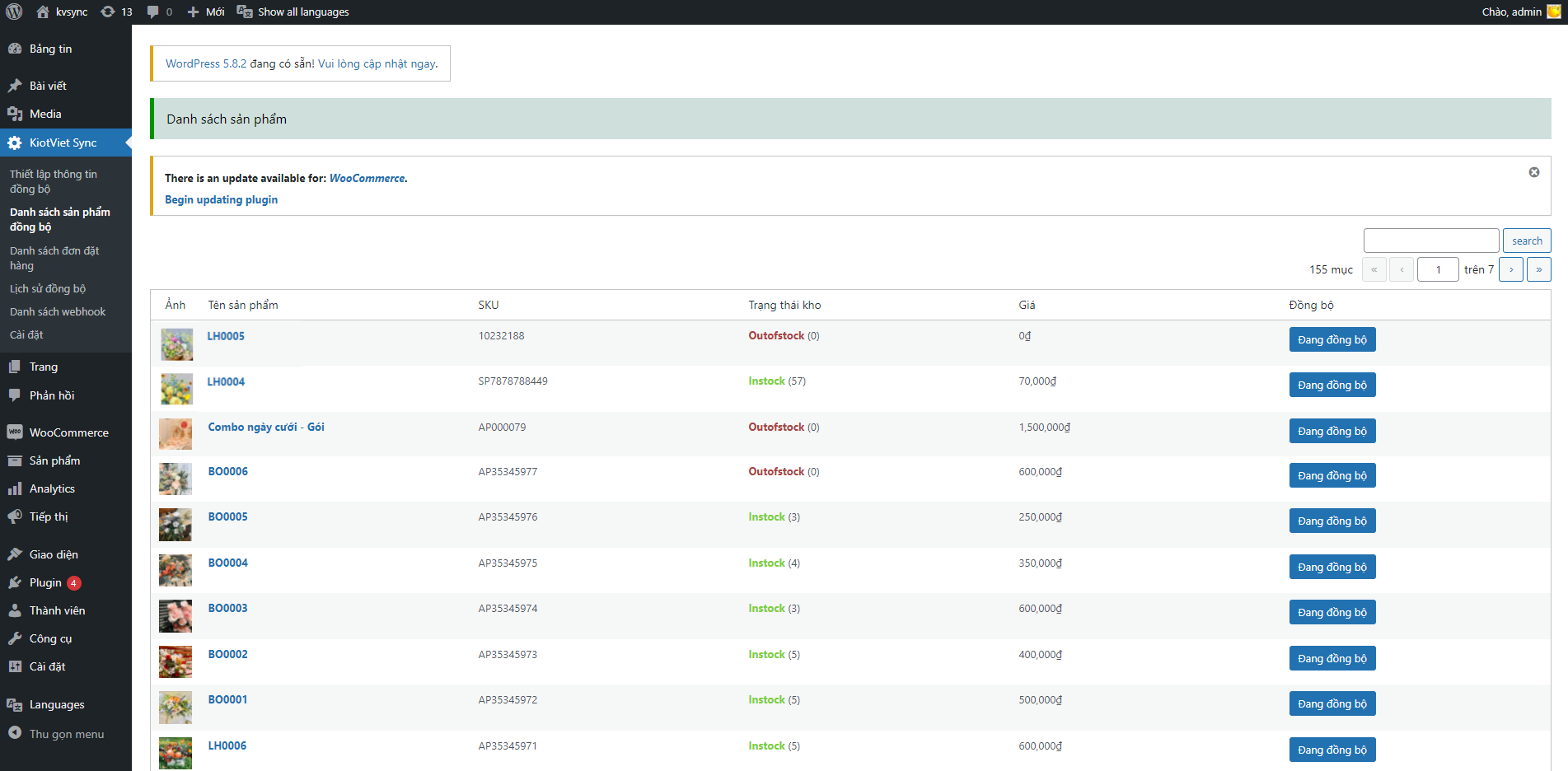The image size is (1568, 771).
Task: Dismiss the WooCommerce update notice
Action: tap(1533, 172)
